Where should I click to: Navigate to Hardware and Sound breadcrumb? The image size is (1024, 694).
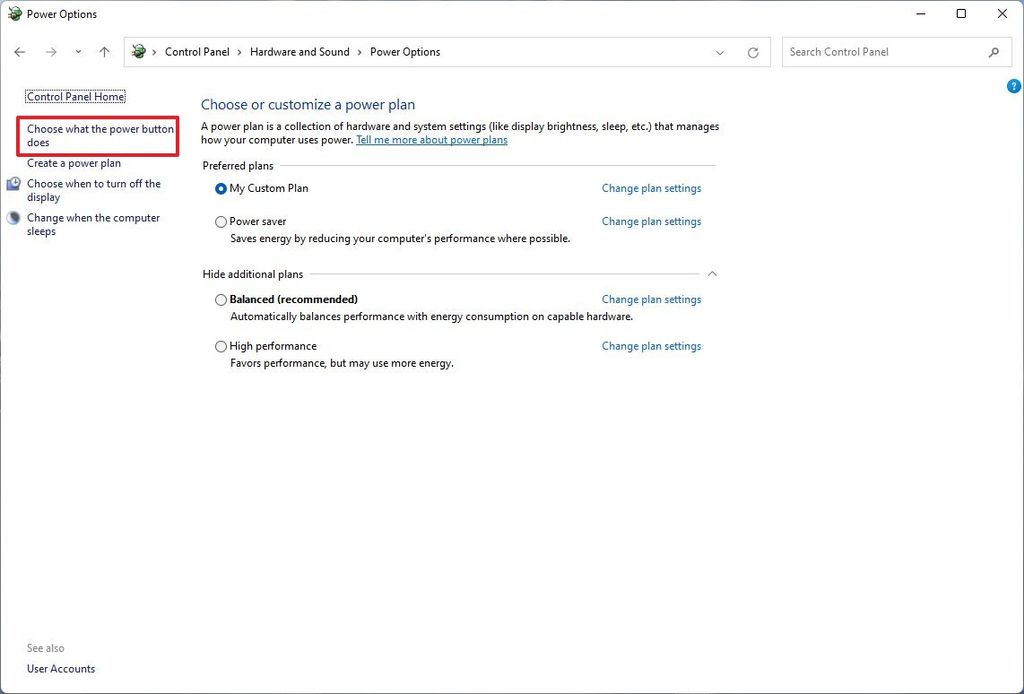tap(300, 51)
